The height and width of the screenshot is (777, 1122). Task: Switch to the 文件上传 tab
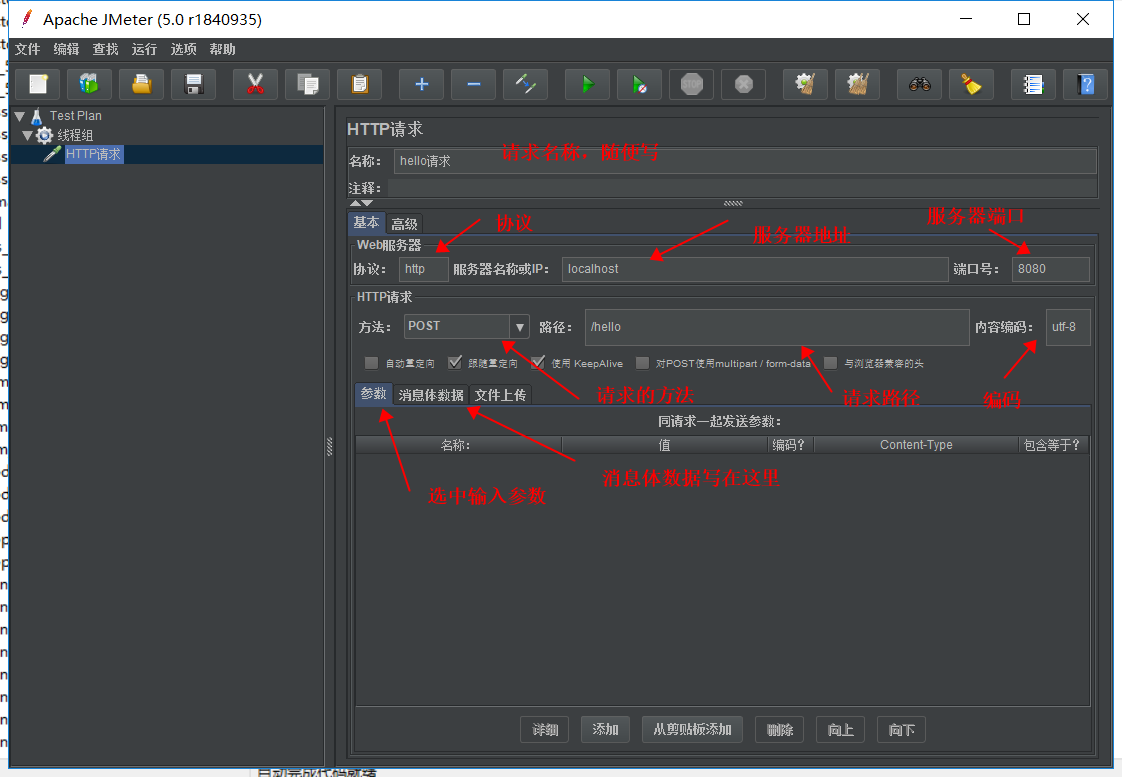tap(500, 395)
